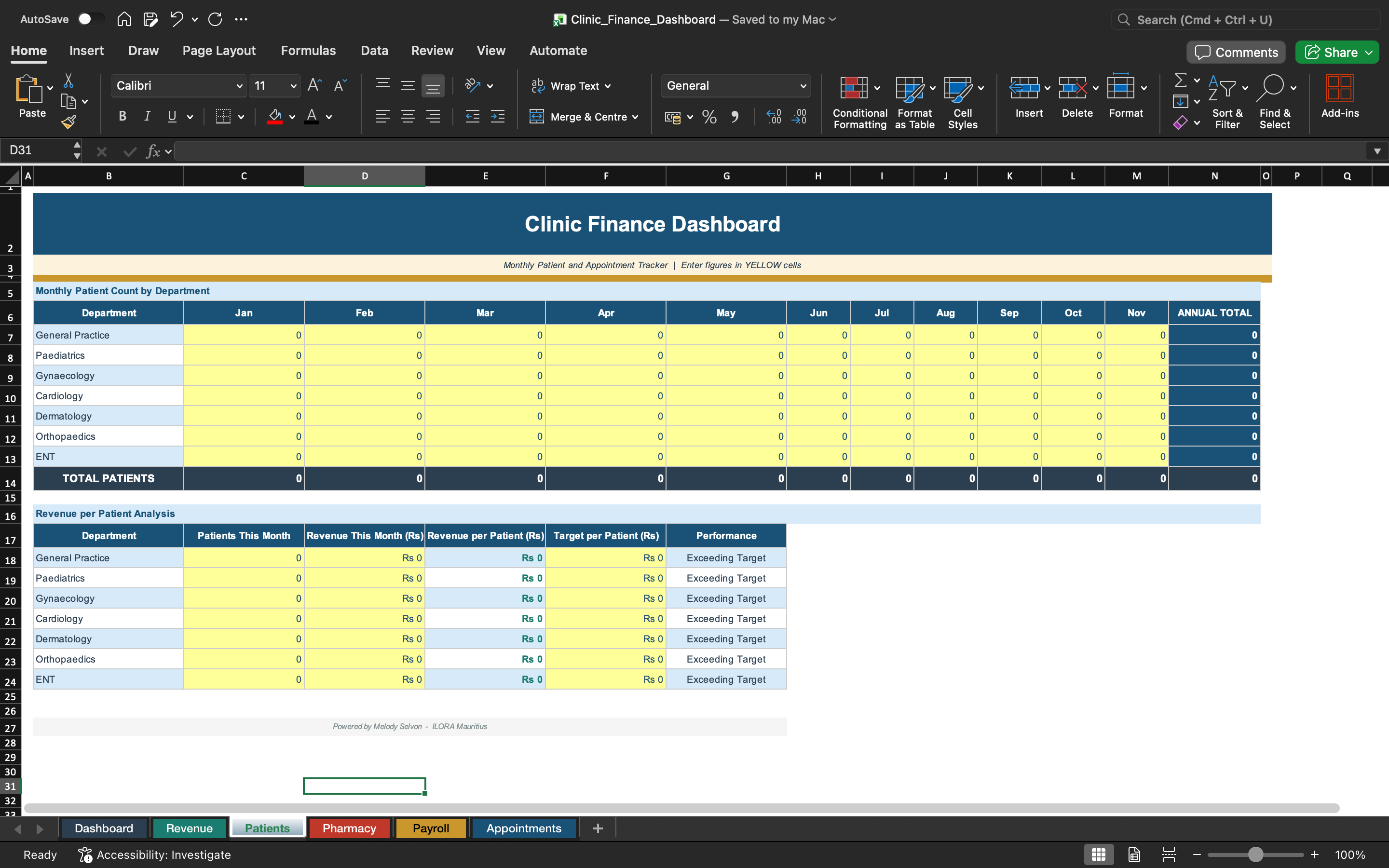Open the Comments pane
Screen dimensions: 1389x868
pos(1237,52)
